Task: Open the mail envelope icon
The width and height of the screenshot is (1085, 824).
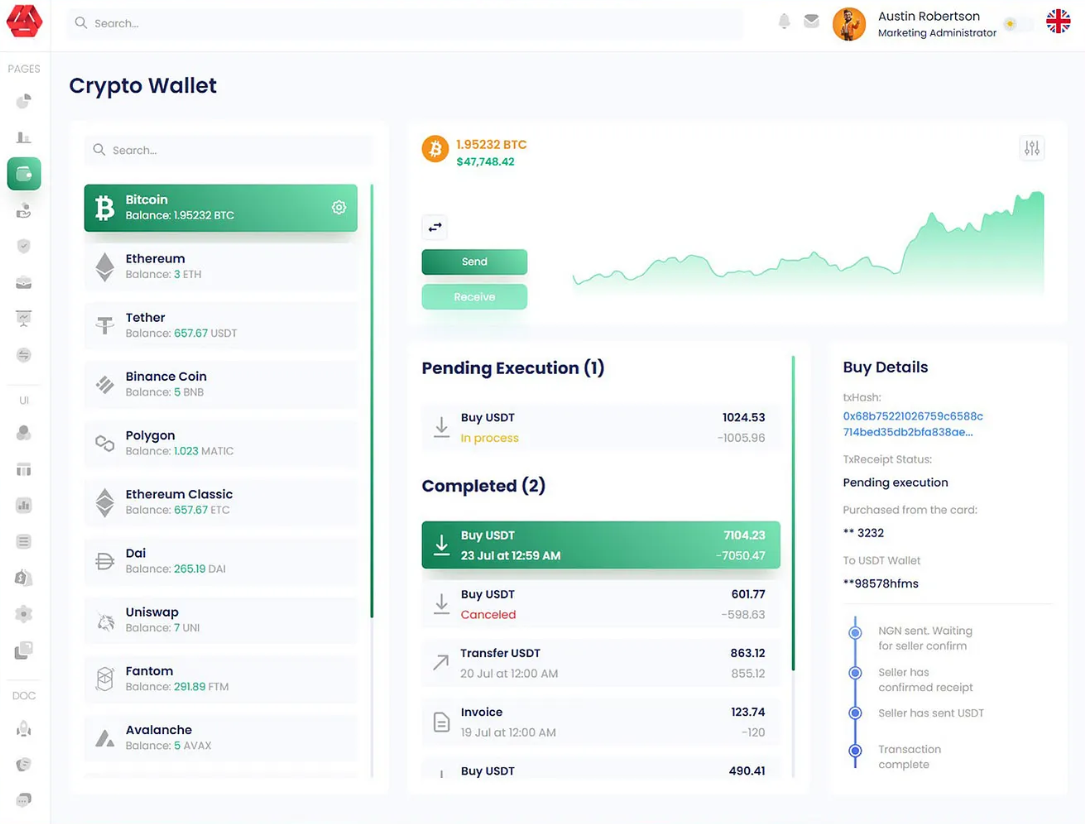Action: (812, 21)
